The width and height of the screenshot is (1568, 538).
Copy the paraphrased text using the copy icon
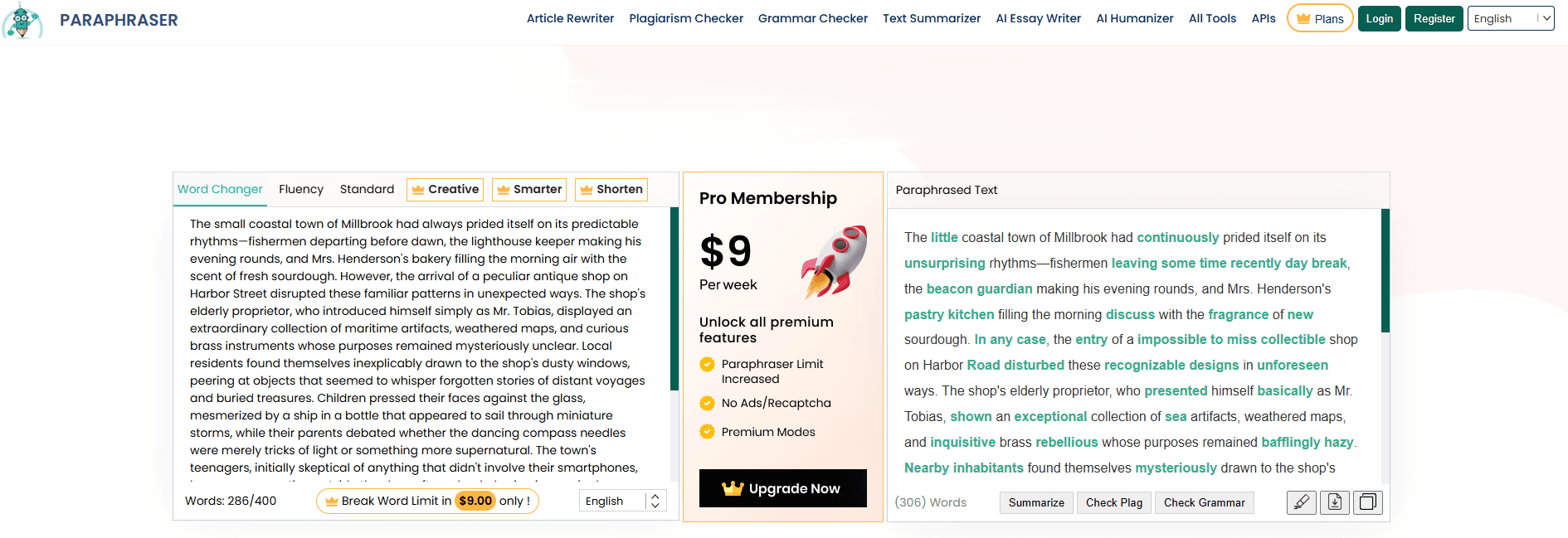[1367, 502]
